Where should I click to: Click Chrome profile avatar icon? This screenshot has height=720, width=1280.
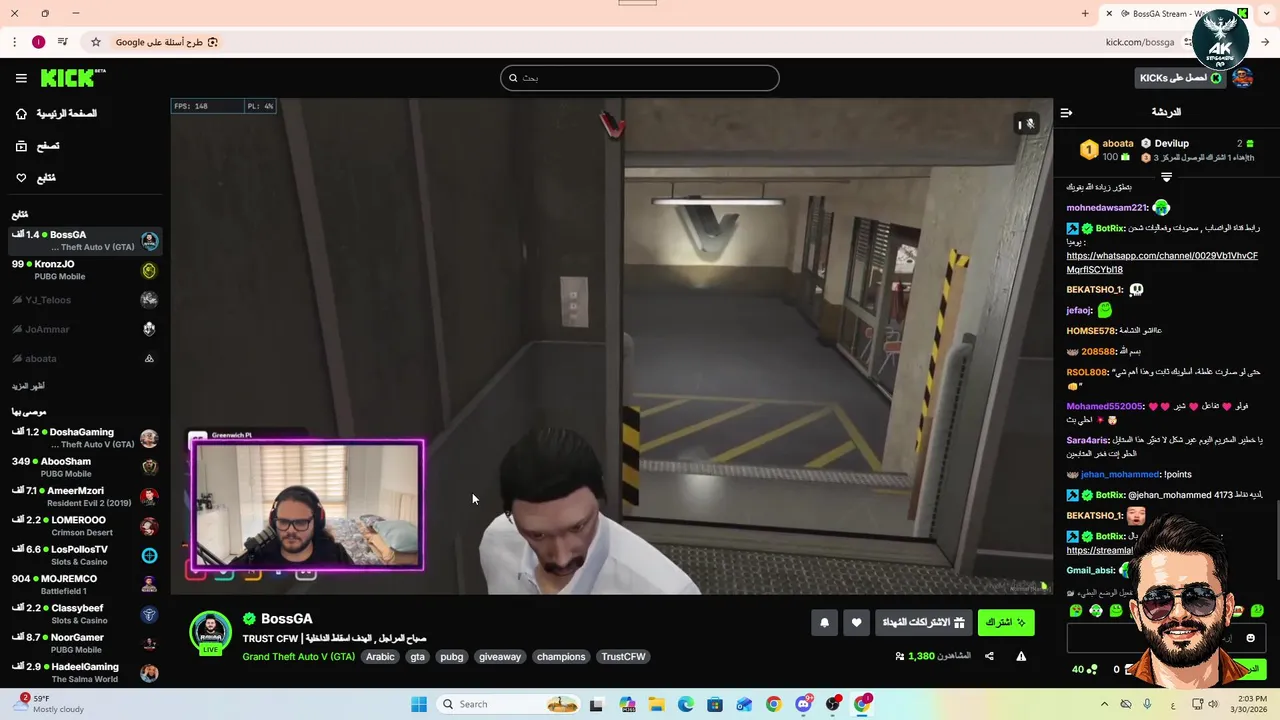pos(38,42)
